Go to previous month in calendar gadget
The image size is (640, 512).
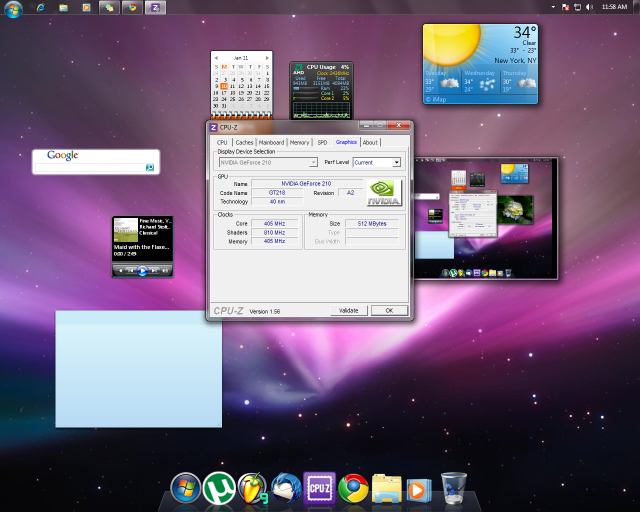coord(216,58)
